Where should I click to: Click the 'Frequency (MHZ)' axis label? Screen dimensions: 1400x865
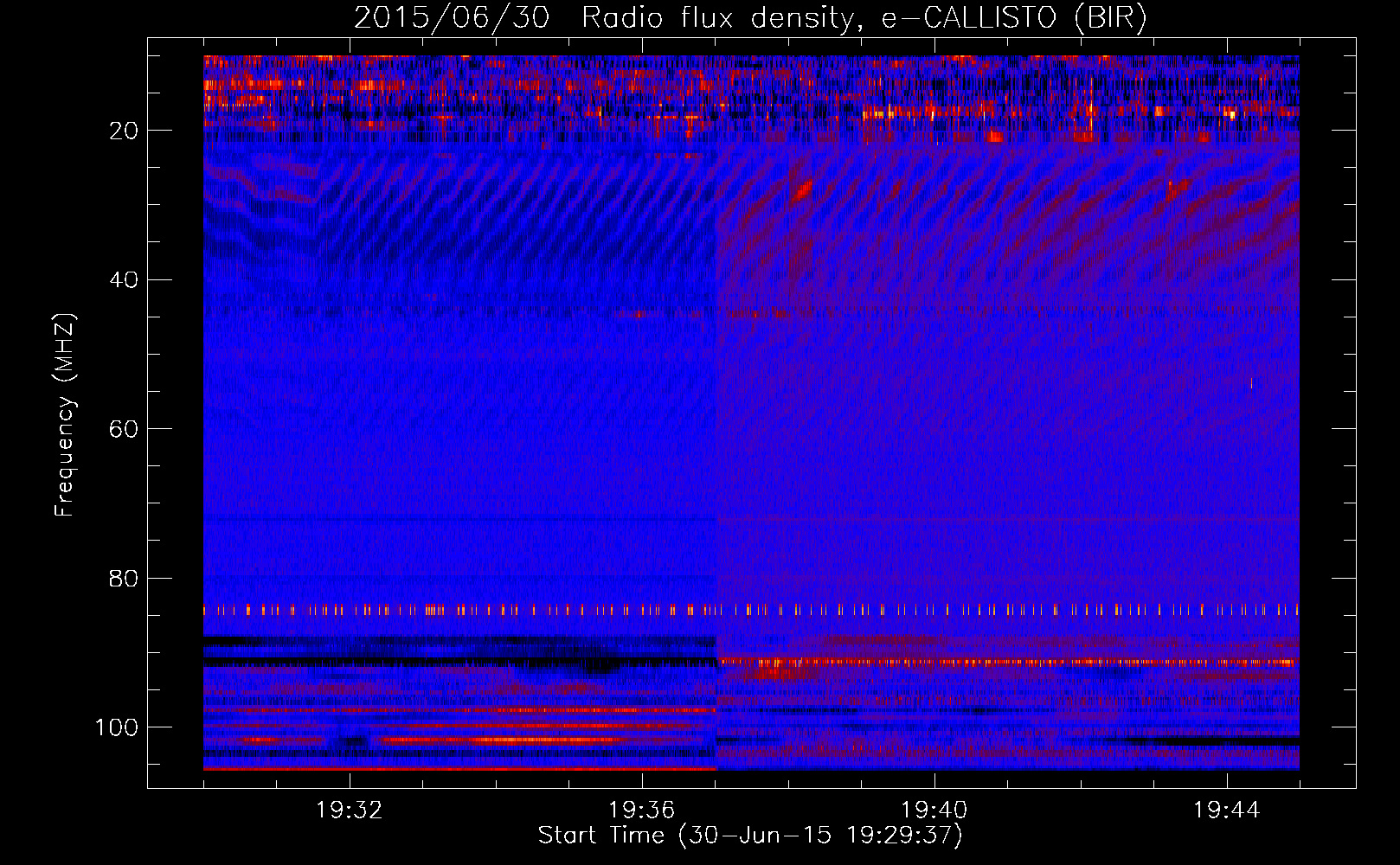(65, 414)
